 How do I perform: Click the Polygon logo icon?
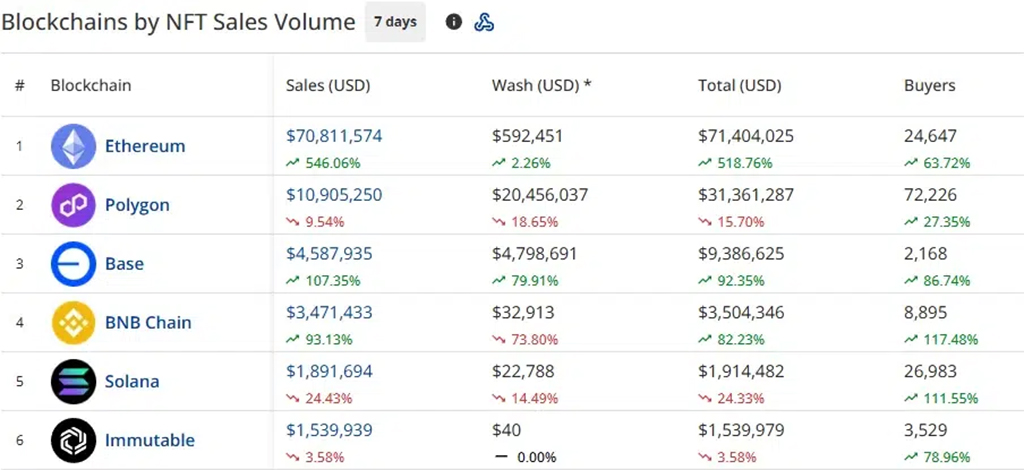pos(73,205)
